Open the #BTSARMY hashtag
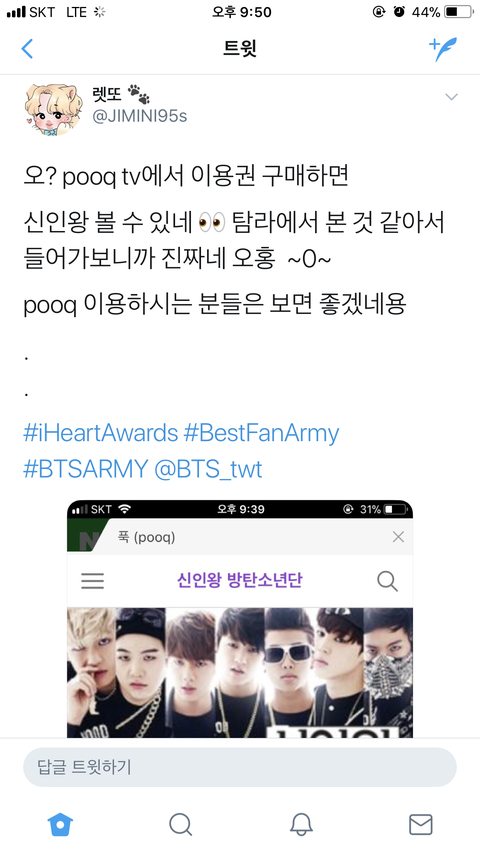 [85, 468]
